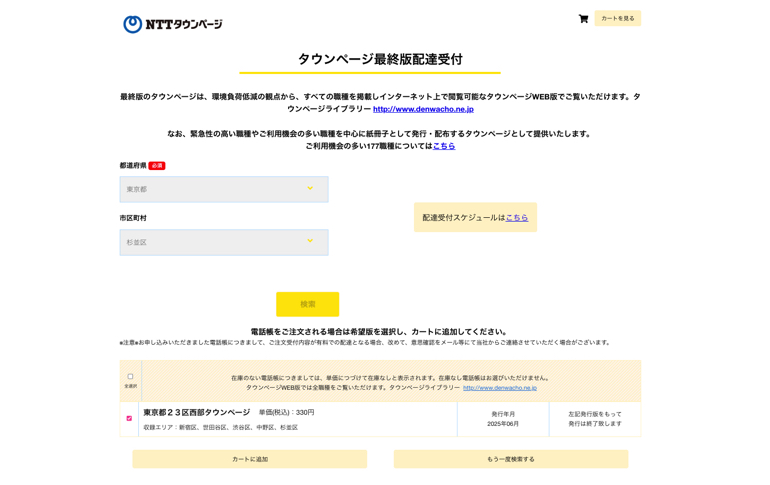Click the 収録エリア area list text

[x=220, y=428]
